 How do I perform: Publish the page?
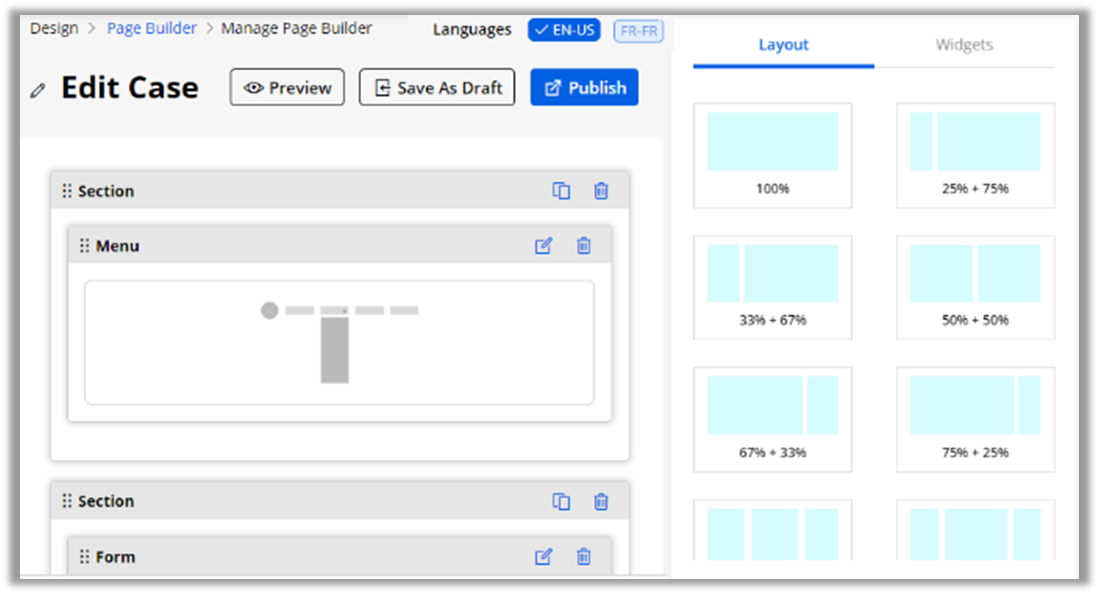[x=584, y=88]
